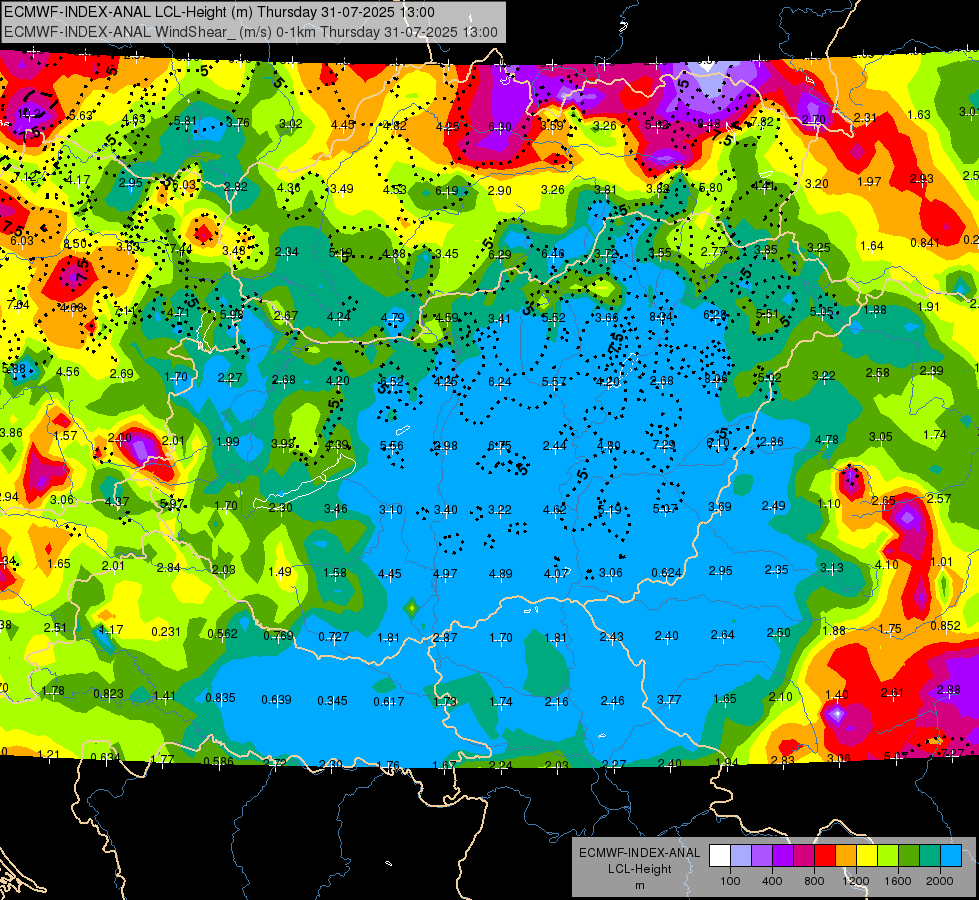Click ECMWF-INDEX-ANAL in the legend box
Screen dimensions: 979x900
[639, 853]
